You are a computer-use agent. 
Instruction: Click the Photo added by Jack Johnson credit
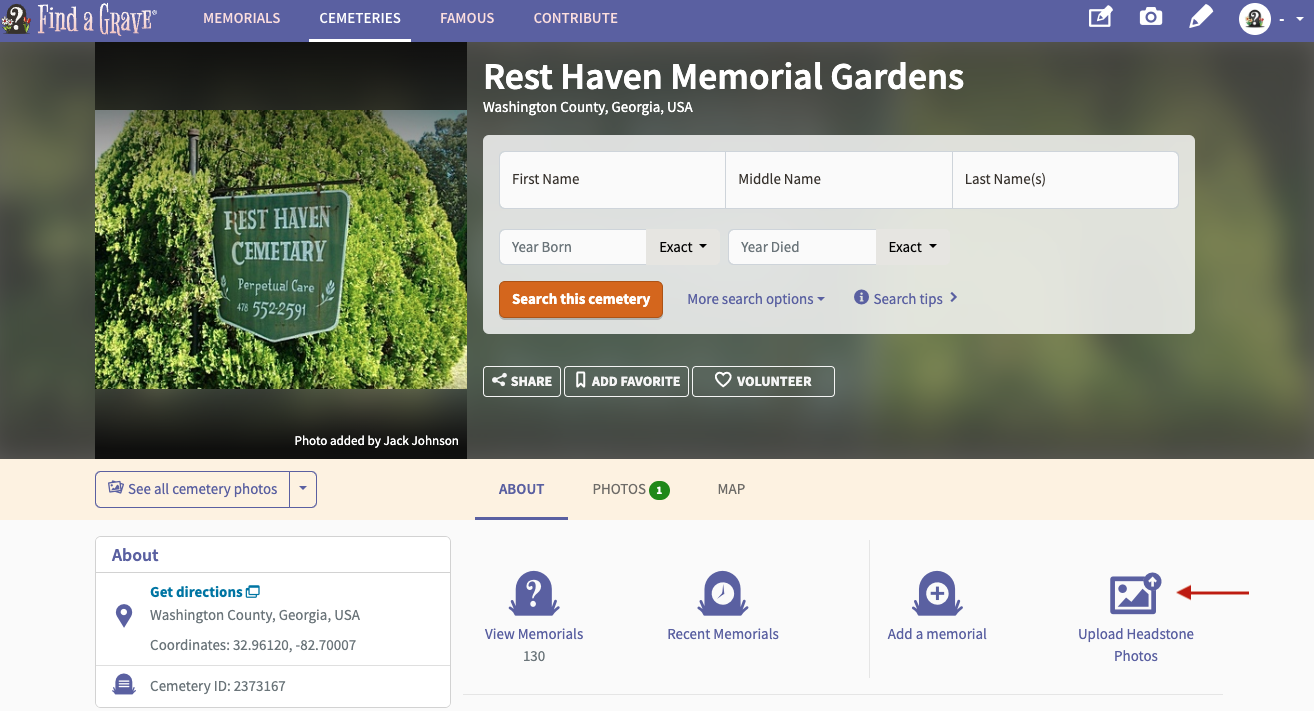[x=376, y=440]
